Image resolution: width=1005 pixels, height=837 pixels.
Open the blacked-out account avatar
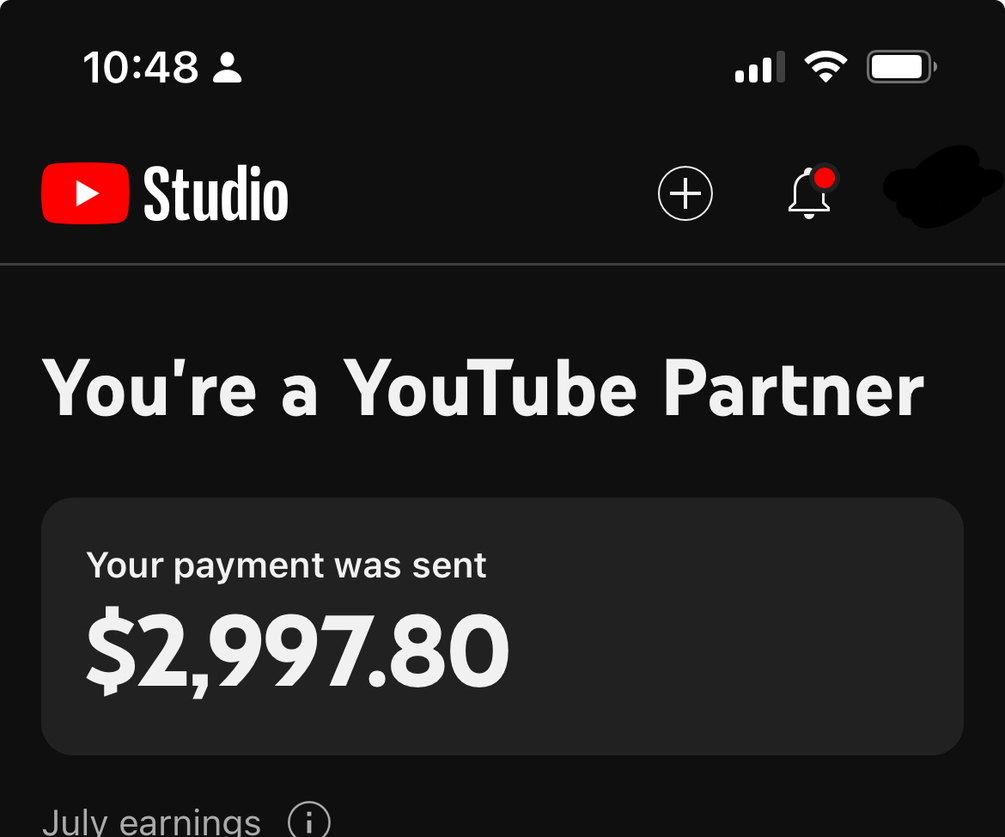pyautogui.click(x=940, y=186)
